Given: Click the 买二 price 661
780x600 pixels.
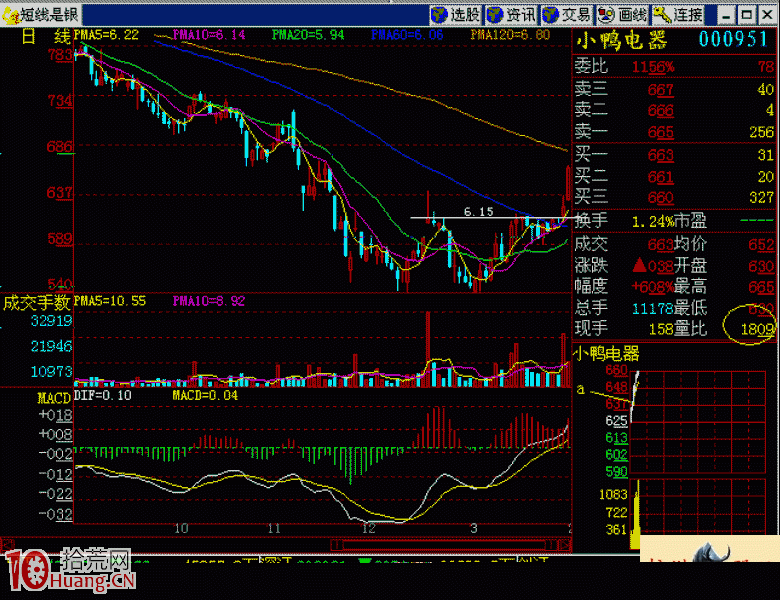Looking at the screenshot, I should click(x=661, y=177).
